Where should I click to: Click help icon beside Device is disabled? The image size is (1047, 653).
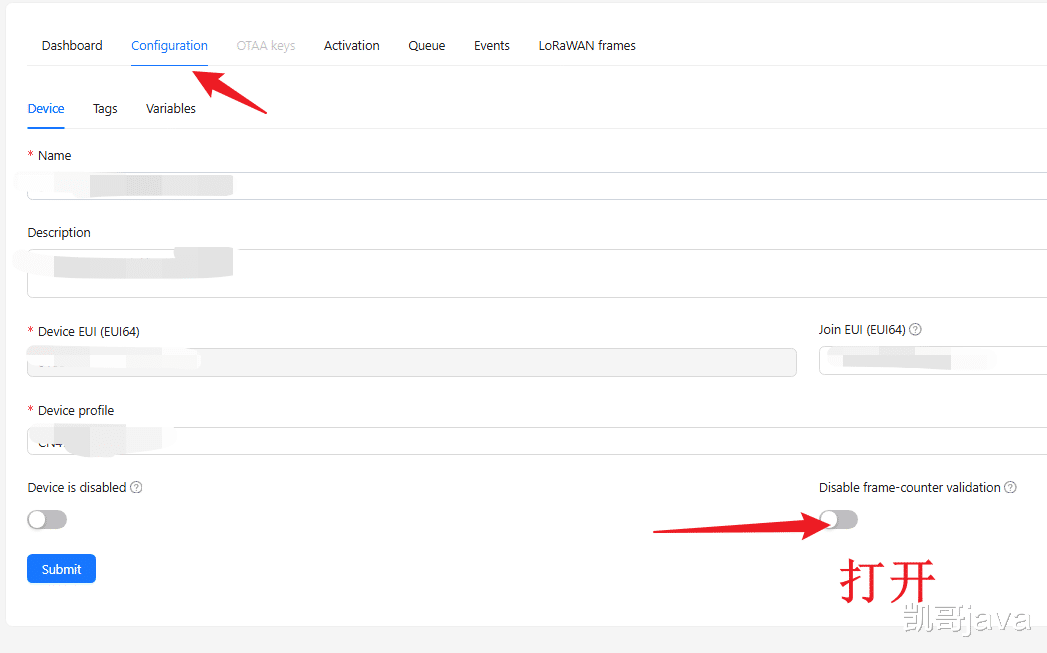[x=136, y=487]
